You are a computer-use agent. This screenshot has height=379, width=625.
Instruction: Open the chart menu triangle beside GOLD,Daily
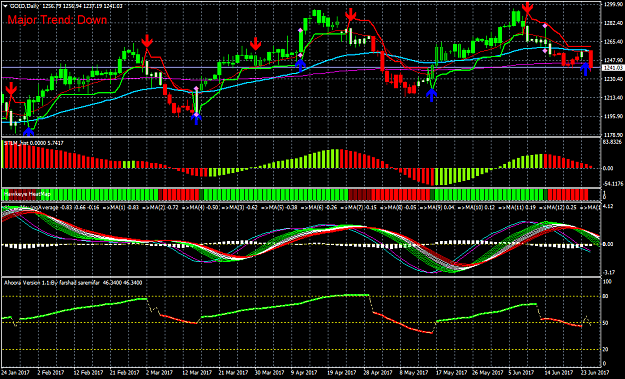[4, 6]
